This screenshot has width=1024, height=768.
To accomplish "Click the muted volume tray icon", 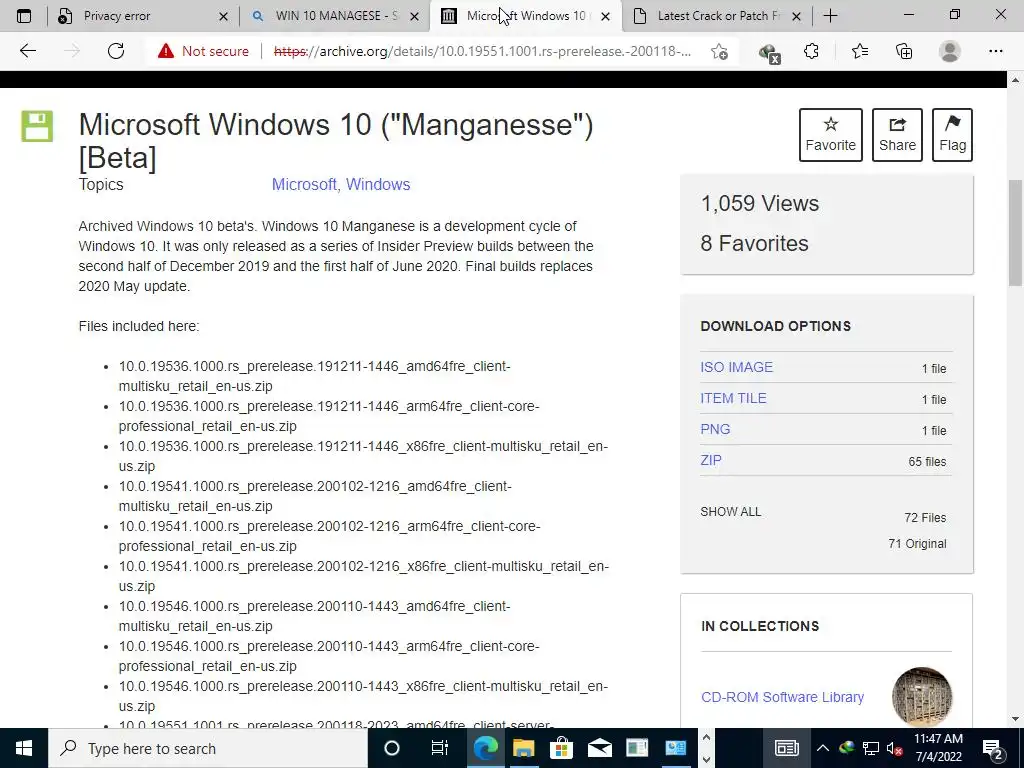I will (x=895, y=748).
